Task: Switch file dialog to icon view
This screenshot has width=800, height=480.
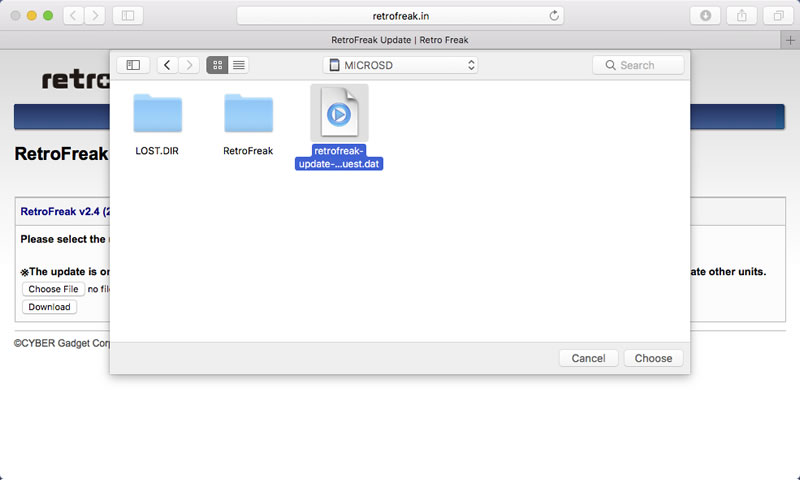Action: (x=217, y=65)
